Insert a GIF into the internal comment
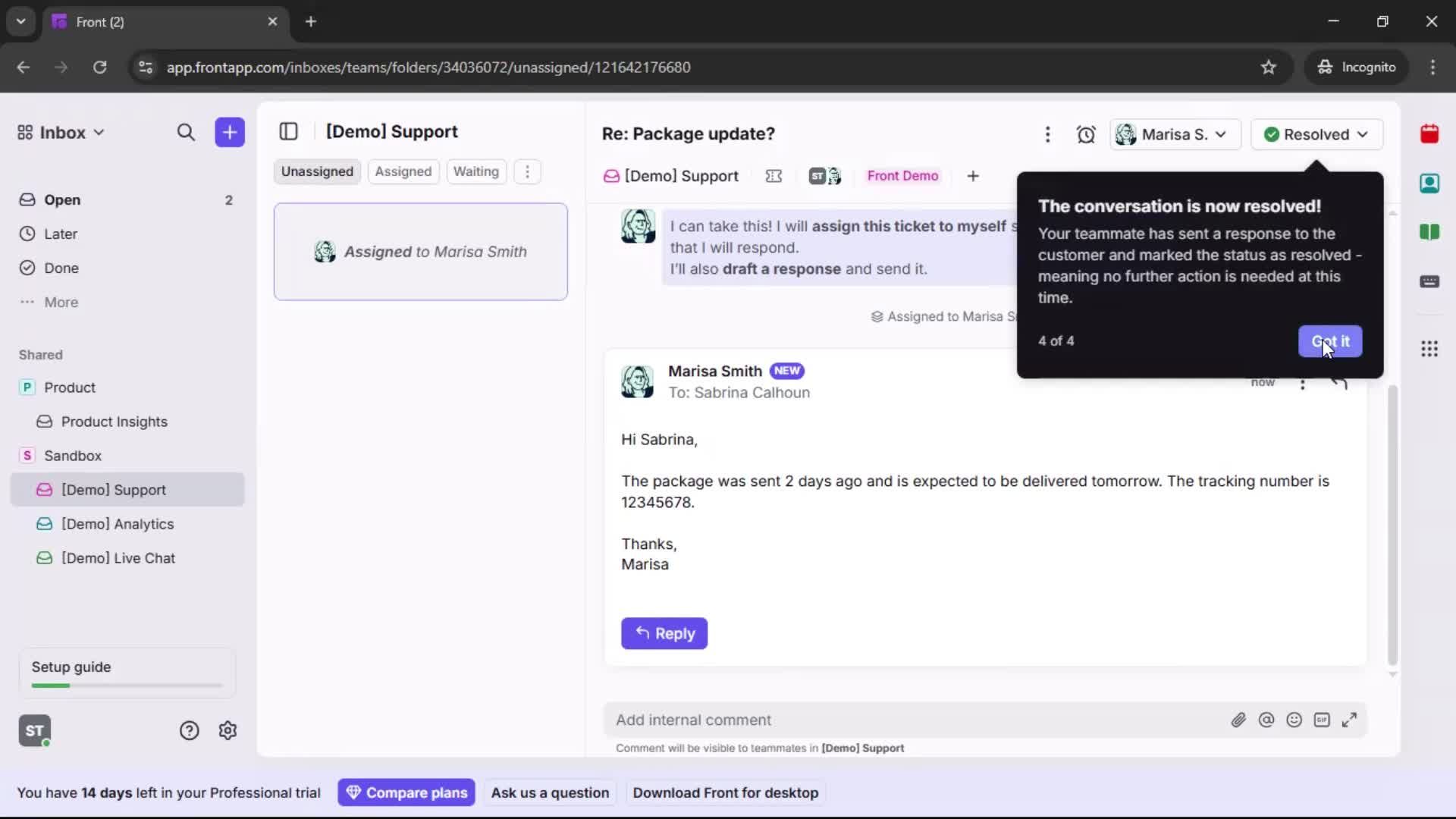Viewport: 1456px width, 819px height. [1323, 720]
